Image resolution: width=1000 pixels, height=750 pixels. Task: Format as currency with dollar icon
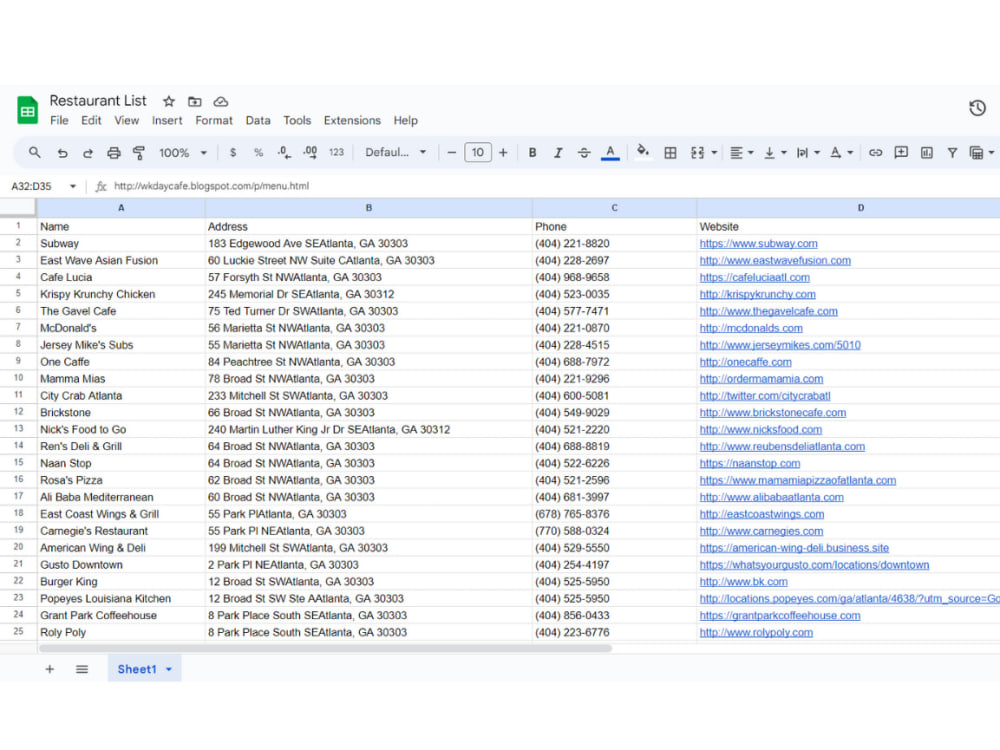pos(233,152)
